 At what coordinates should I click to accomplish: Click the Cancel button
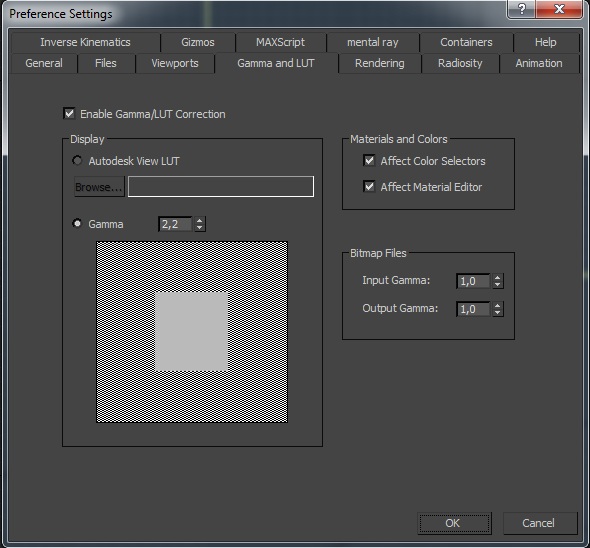tap(540, 523)
